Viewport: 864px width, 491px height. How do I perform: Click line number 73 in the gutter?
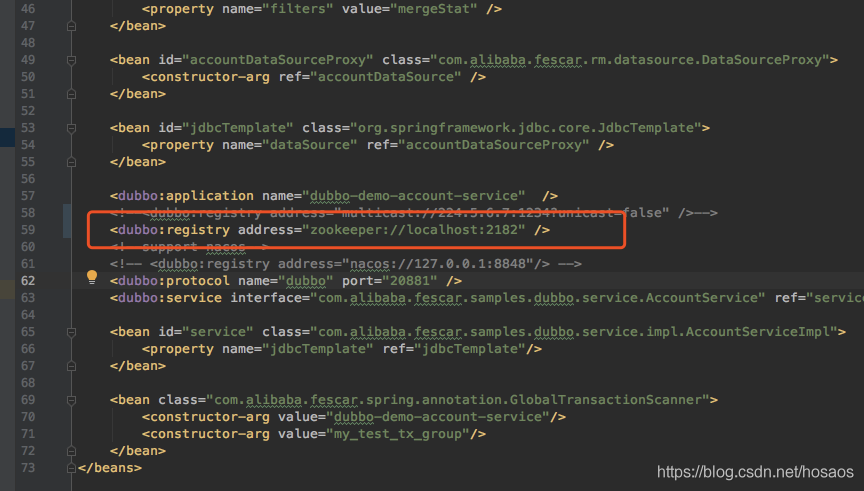(28, 468)
